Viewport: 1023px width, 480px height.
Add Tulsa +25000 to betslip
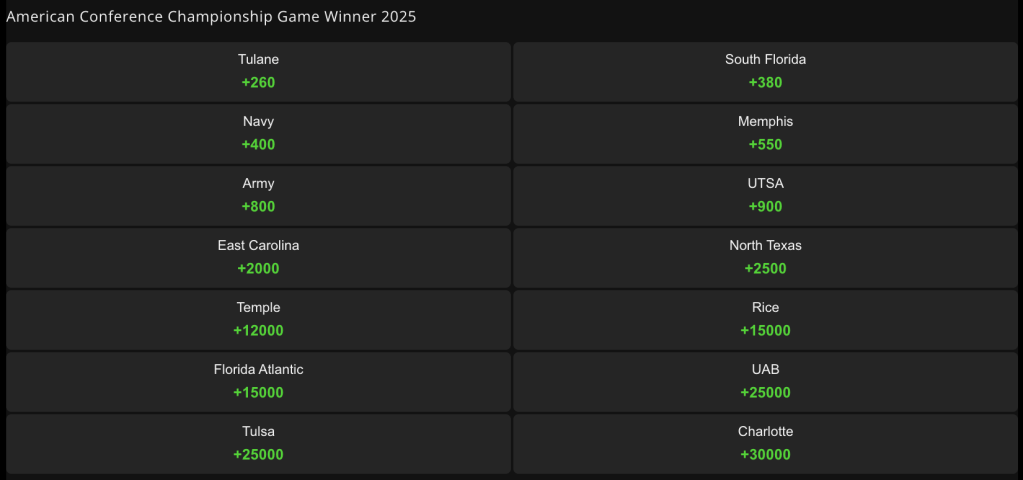(x=258, y=443)
